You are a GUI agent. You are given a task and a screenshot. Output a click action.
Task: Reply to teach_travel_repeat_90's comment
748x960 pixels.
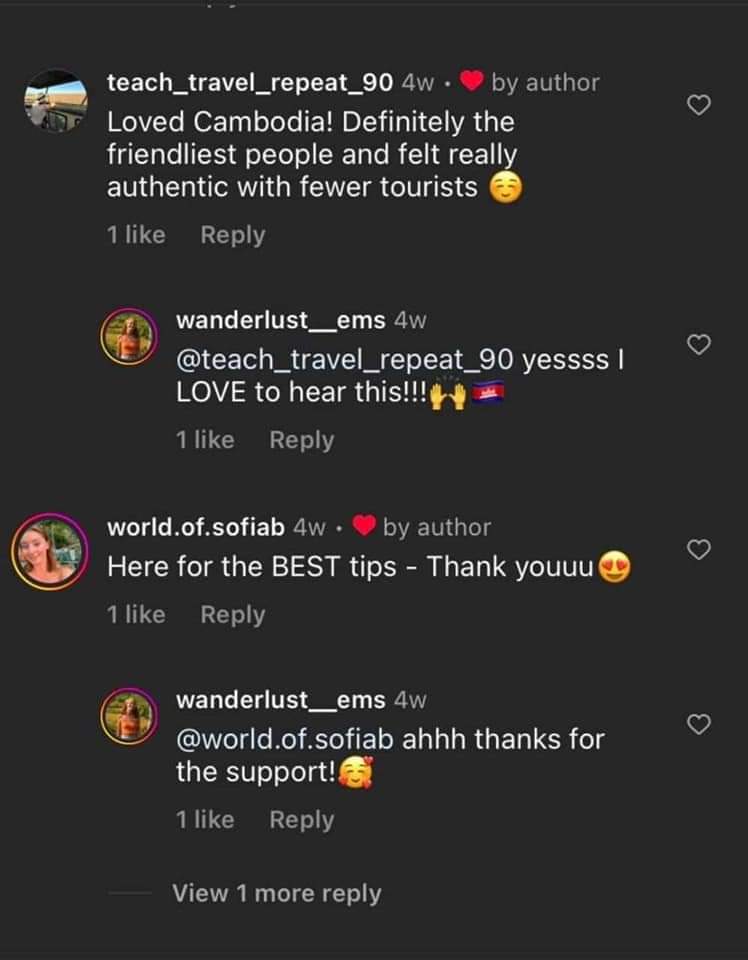(x=232, y=235)
